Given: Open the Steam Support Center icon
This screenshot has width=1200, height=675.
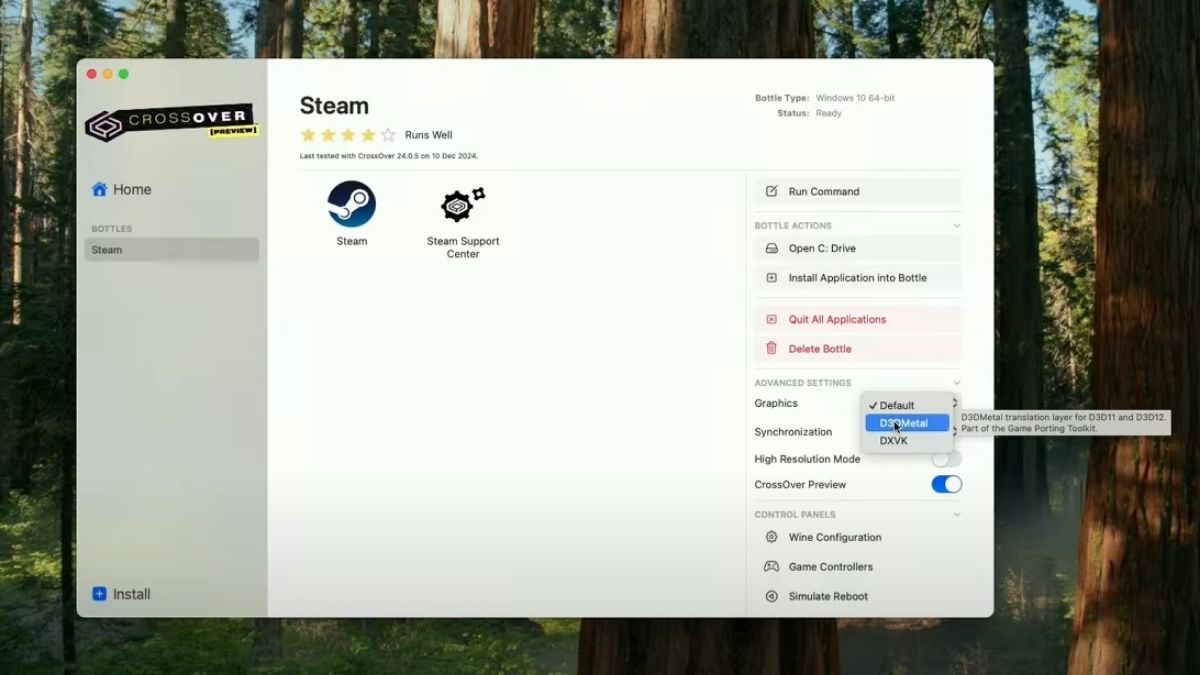Looking at the screenshot, I should coord(463,205).
